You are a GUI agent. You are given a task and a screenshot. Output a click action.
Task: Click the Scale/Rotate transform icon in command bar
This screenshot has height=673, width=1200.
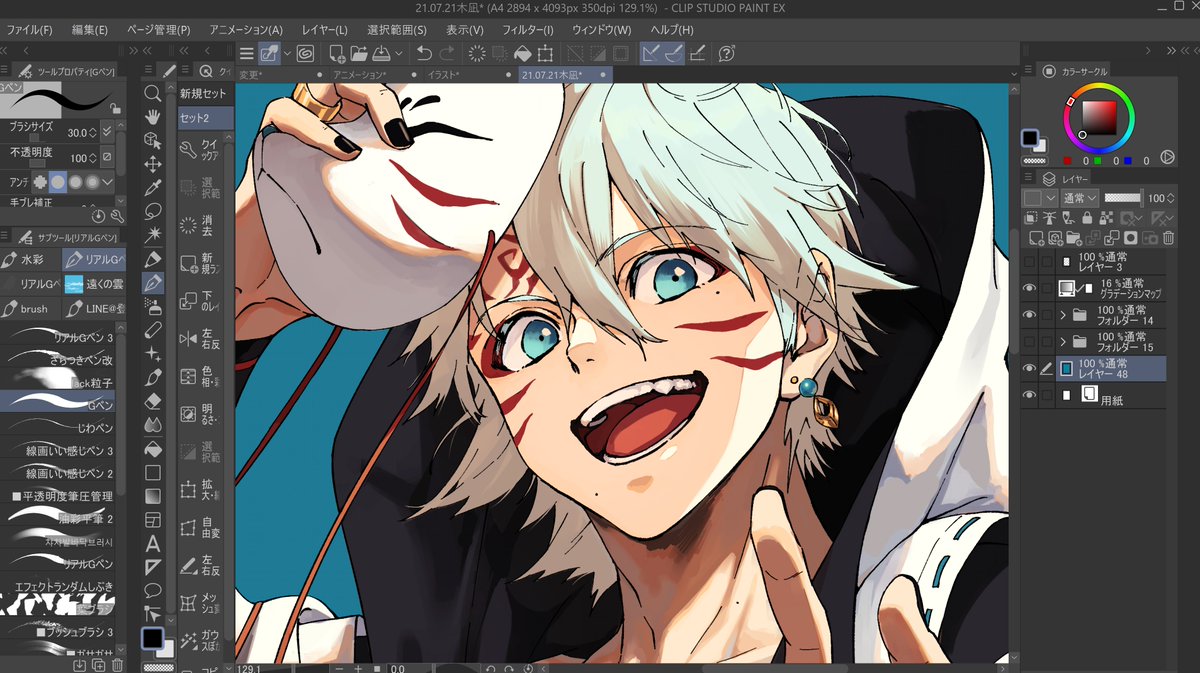click(x=546, y=53)
